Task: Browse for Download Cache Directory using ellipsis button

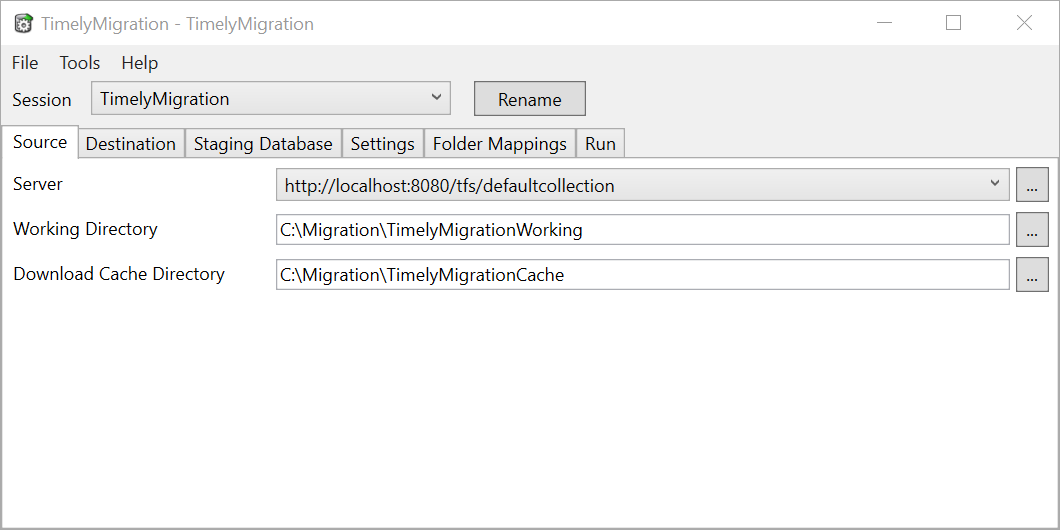Action: click(1032, 275)
